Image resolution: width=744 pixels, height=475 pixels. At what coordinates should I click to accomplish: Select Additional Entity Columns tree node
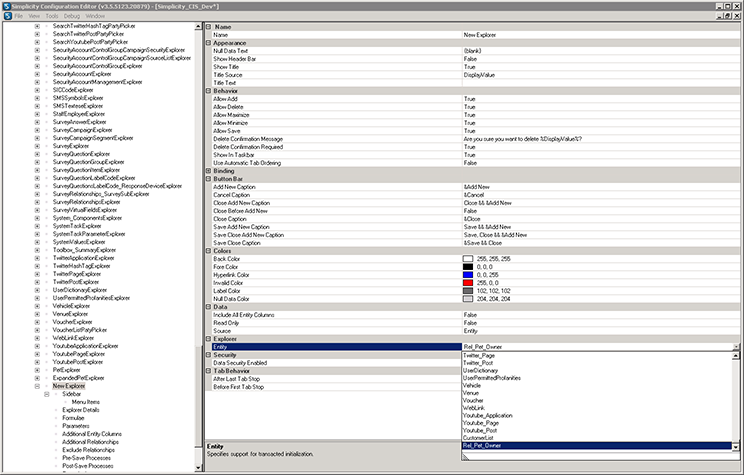coord(92,434)
